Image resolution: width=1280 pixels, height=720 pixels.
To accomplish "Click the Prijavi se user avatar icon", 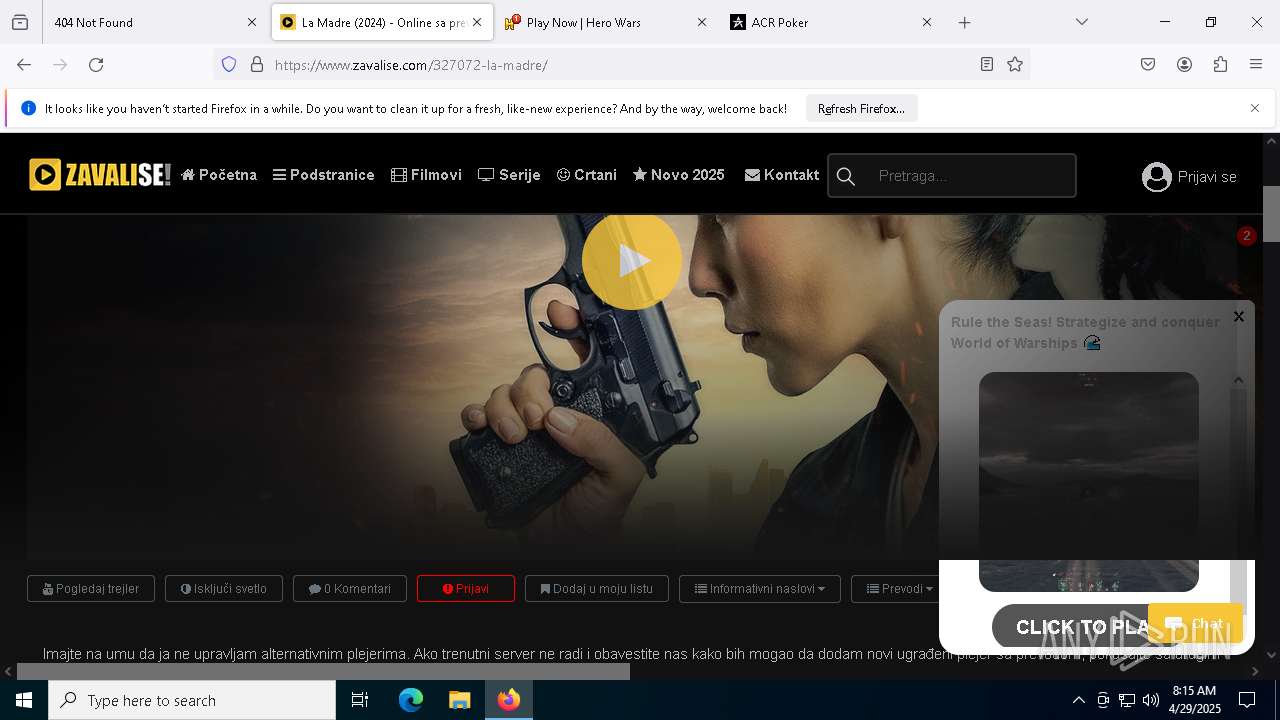I will click(1157, 177).
